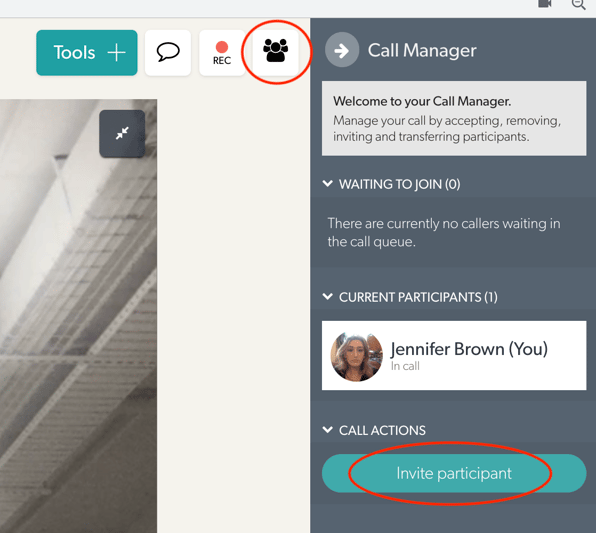Click the Welcome to your Call Manager box
This screenshot has width=596, height=533.
click(x=454, y=118)
